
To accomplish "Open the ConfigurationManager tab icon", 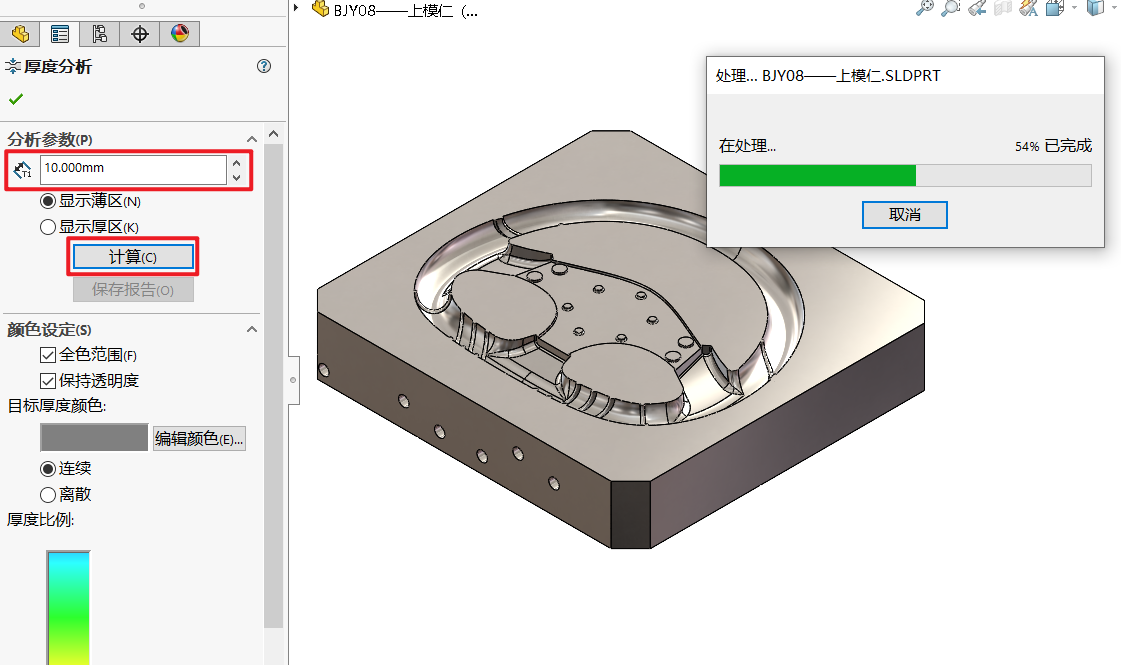I will click(x=100, y=34).
